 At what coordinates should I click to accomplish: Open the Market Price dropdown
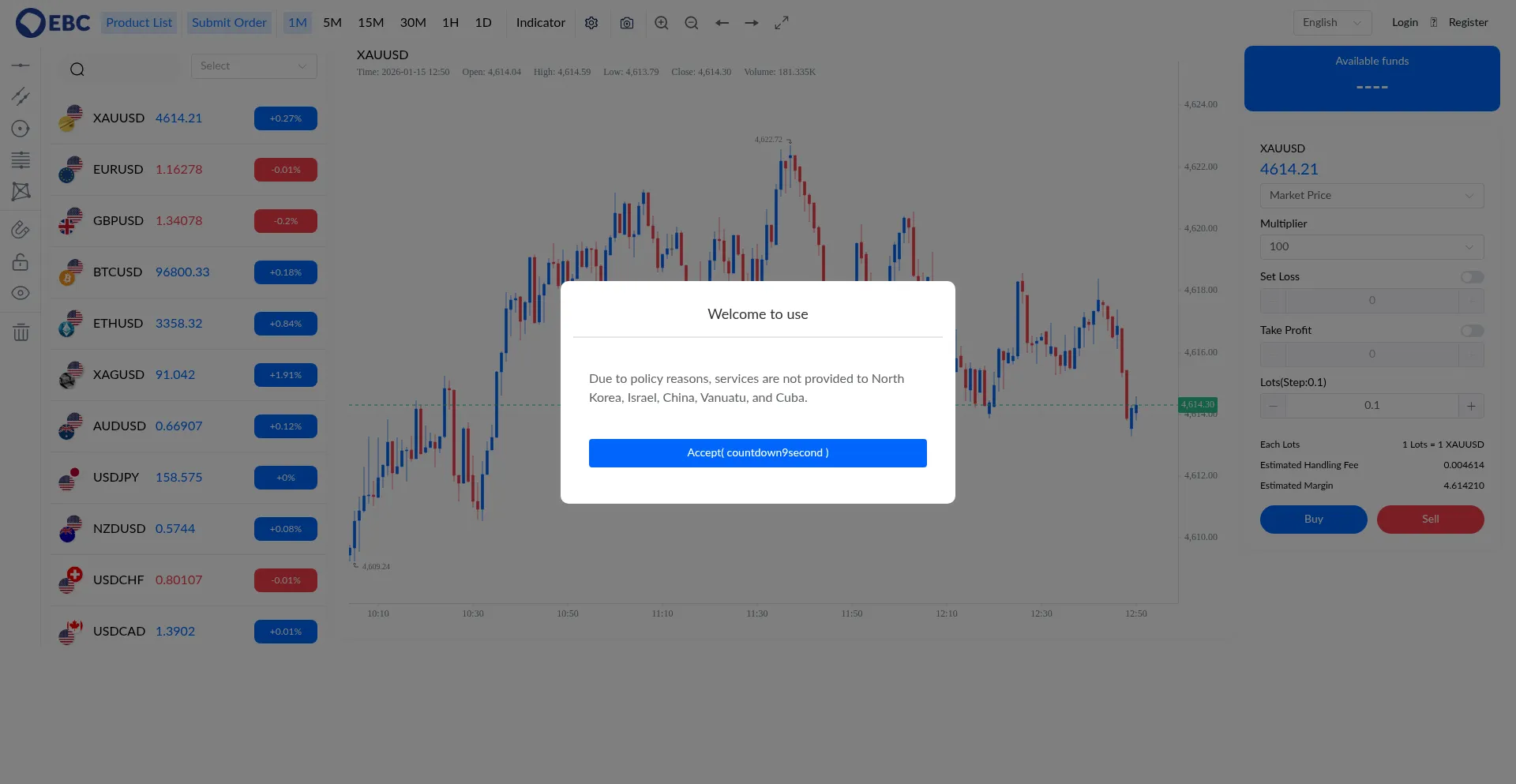coord(1372,196)
